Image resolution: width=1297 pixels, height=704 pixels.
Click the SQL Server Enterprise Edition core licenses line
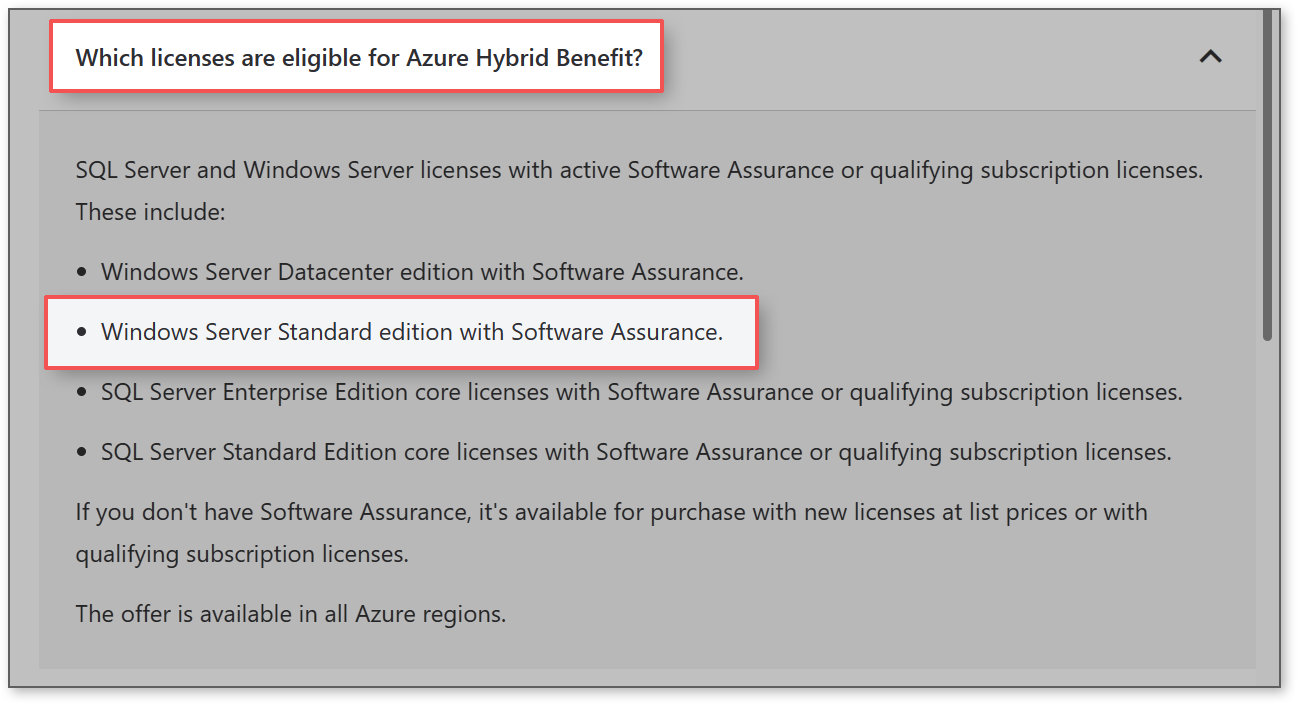tap(642, 392)
